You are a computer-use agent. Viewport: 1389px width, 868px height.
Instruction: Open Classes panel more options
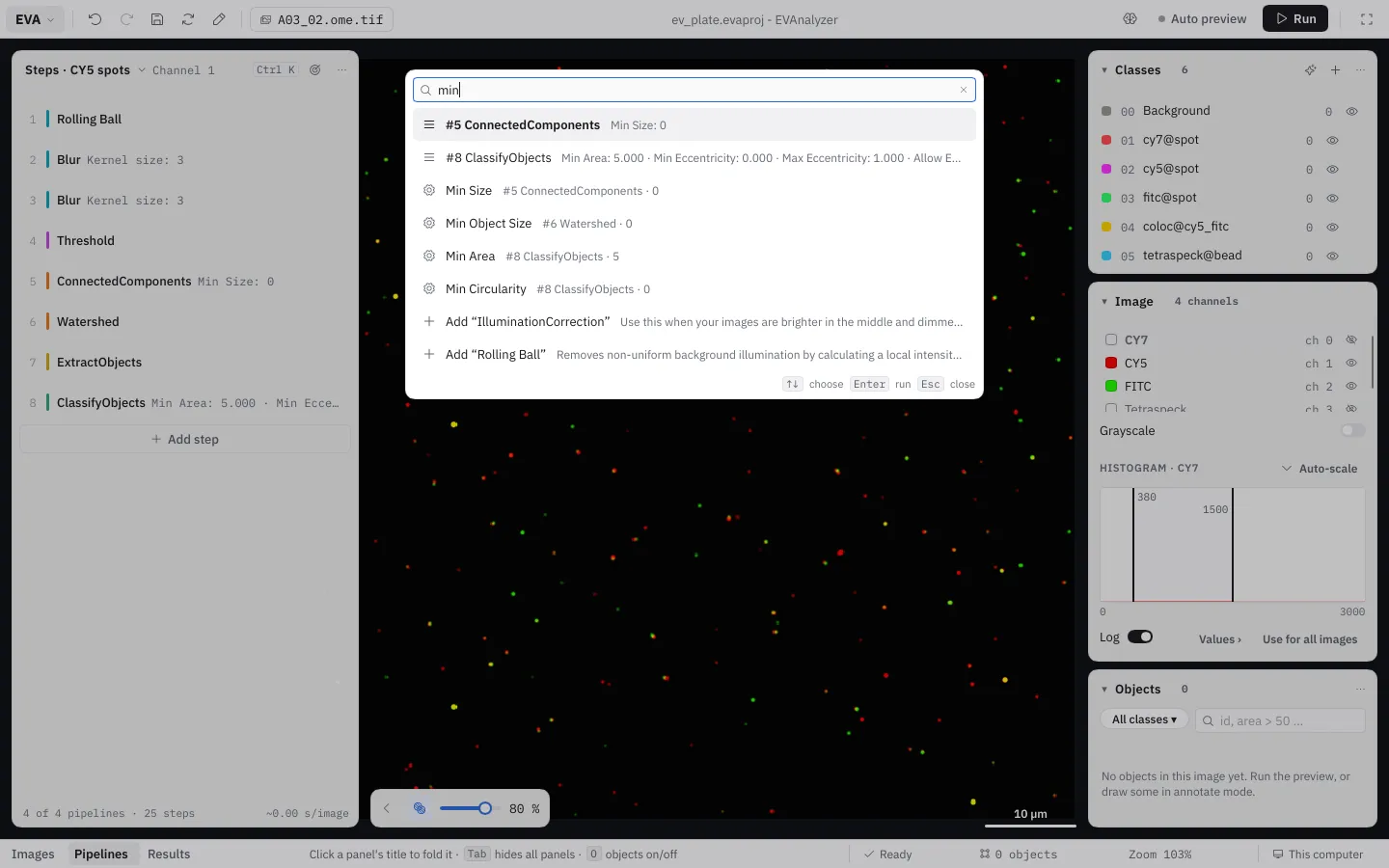point(1361,69)
